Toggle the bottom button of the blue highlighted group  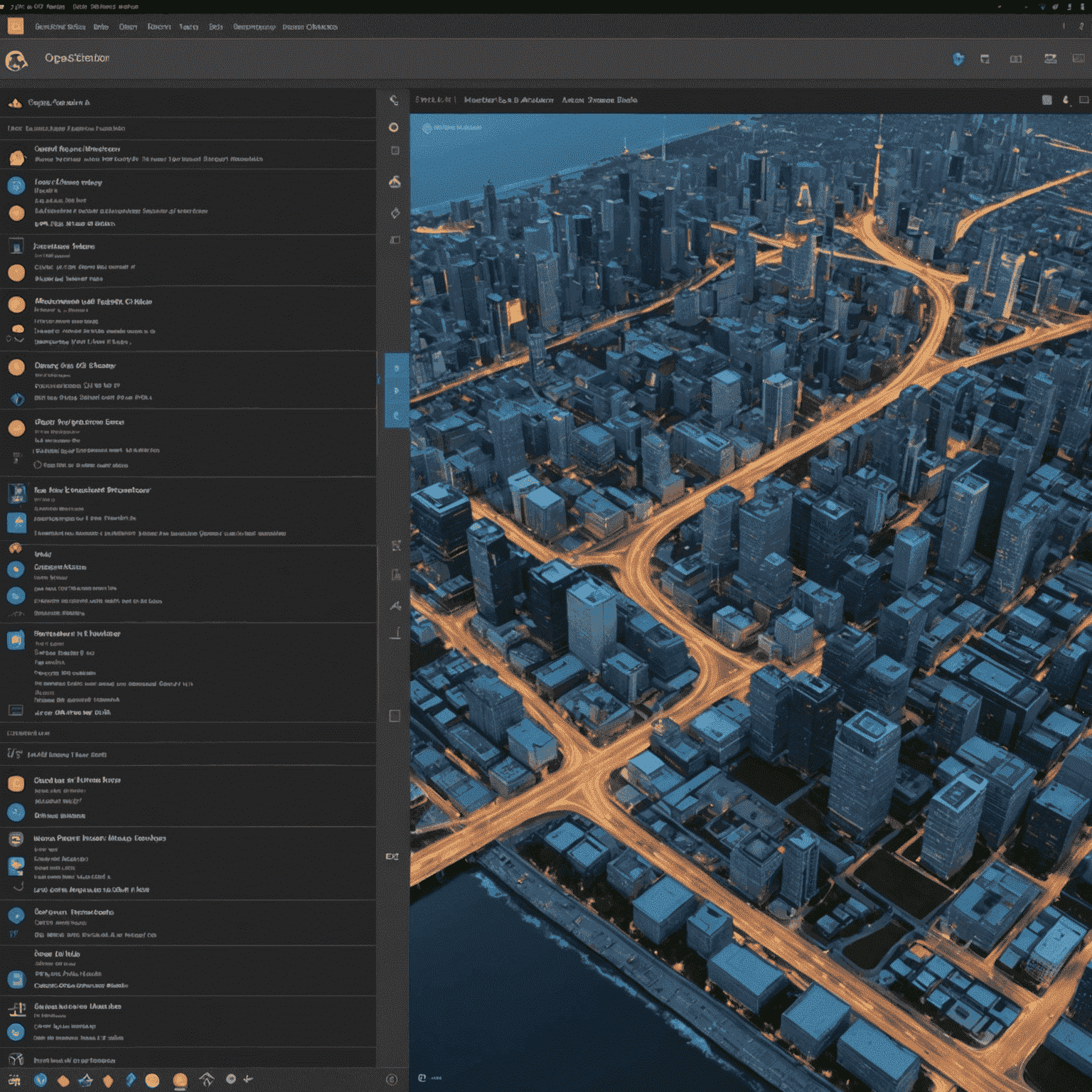click(397, 415)
